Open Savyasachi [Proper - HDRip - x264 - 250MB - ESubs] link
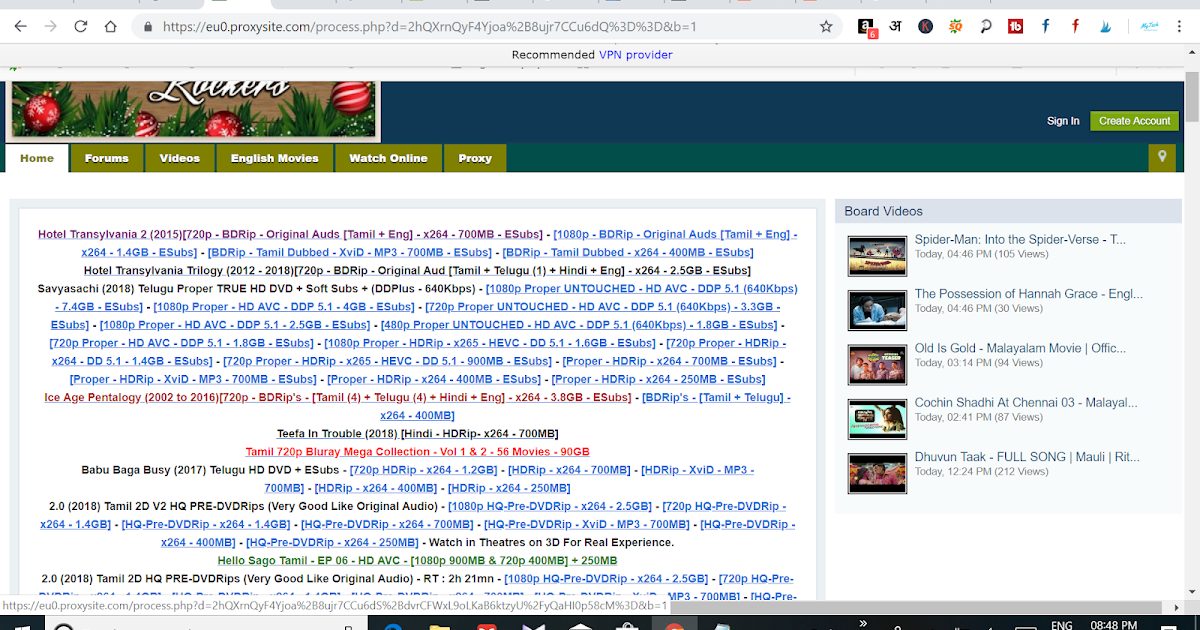 click(658, 379)
